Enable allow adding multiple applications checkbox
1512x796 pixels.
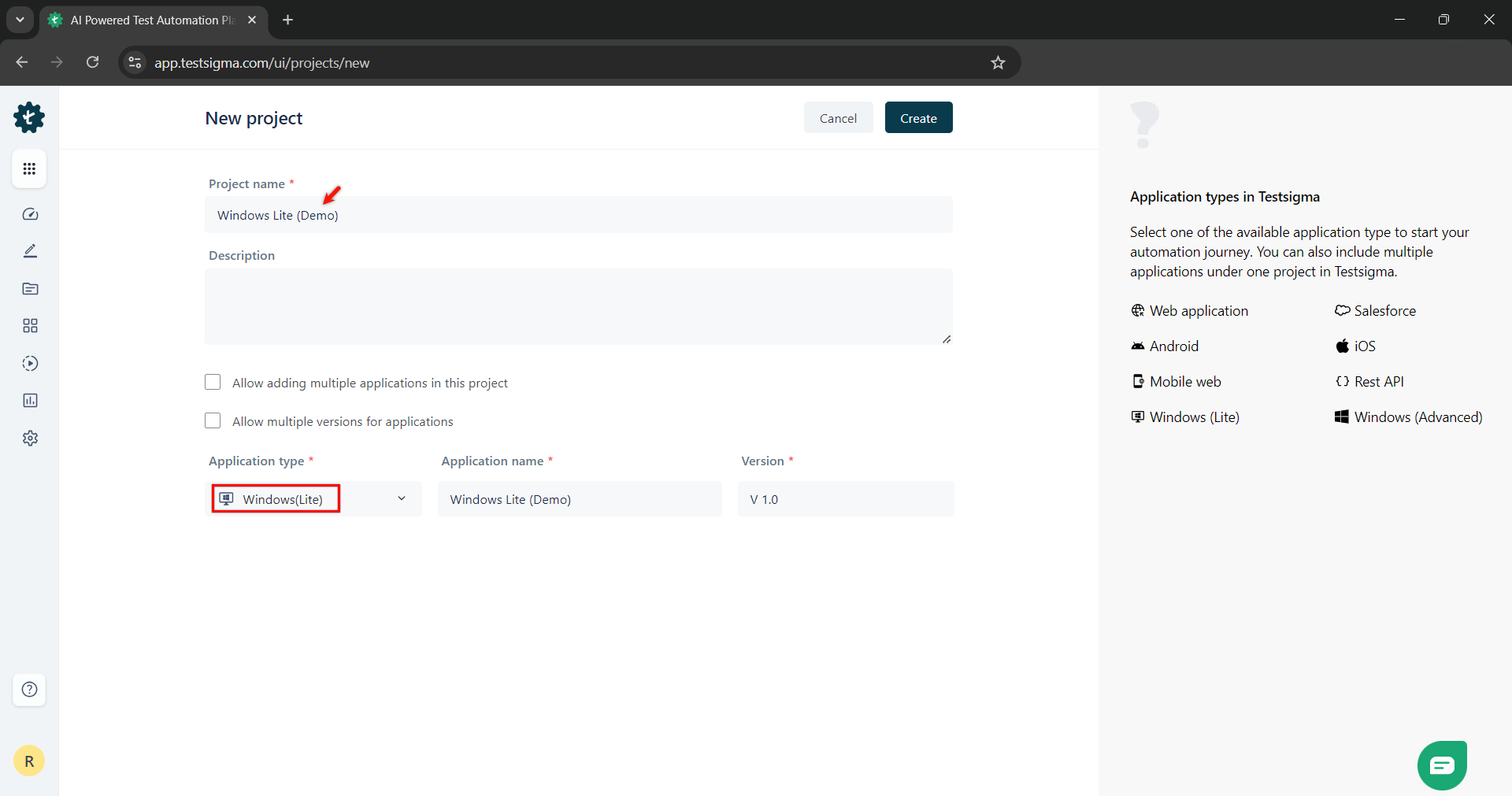(x=213, y=383)
